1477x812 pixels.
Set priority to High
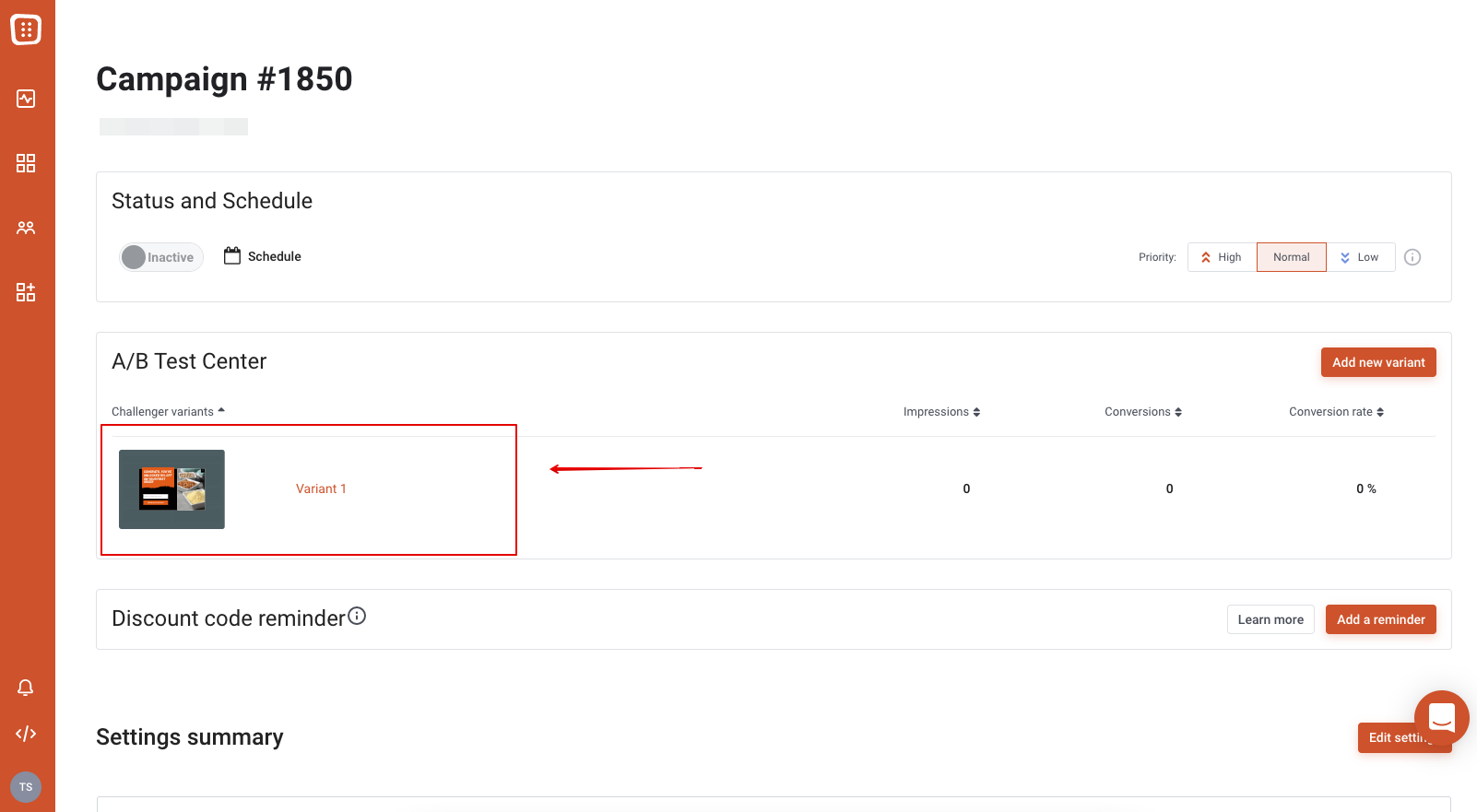click(1222, 257)
